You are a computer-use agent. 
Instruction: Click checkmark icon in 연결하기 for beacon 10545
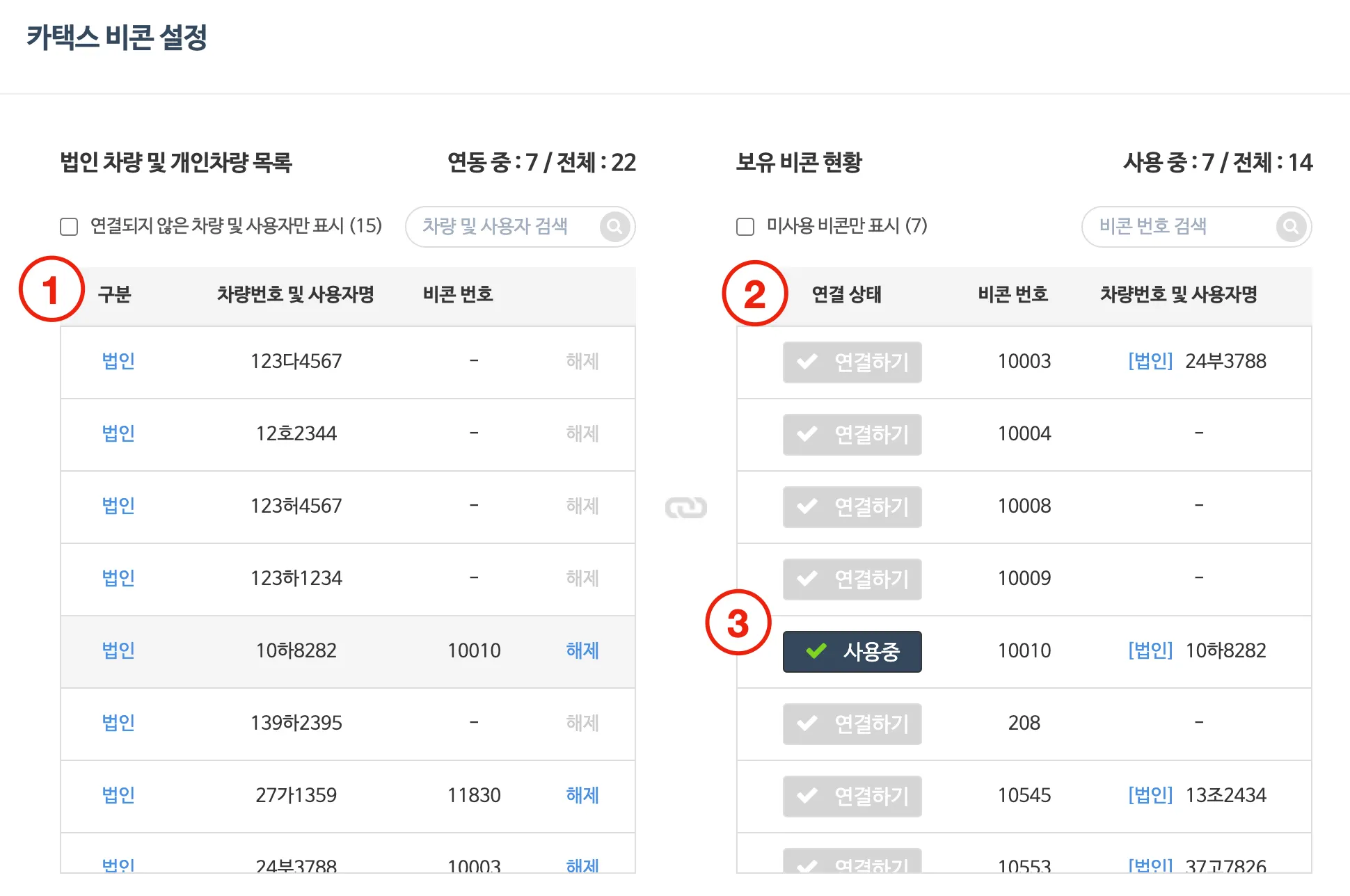tap(807, 796)
